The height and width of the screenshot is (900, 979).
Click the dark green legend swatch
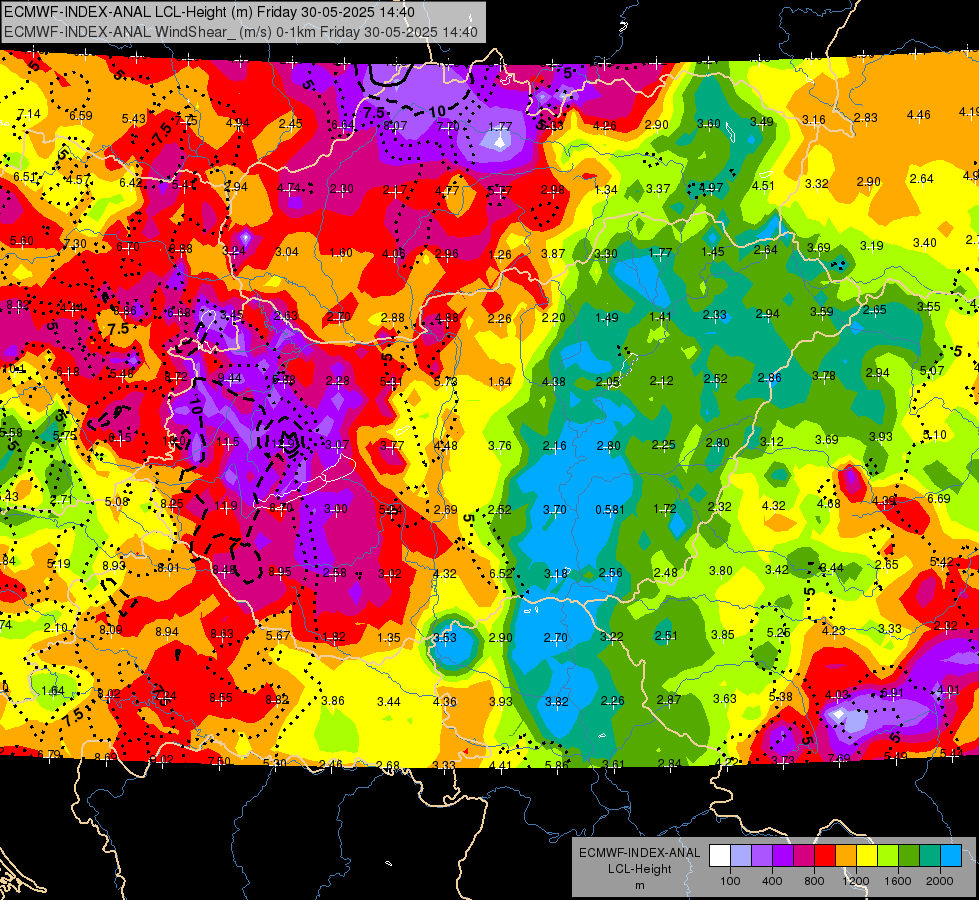click(909, 855)
